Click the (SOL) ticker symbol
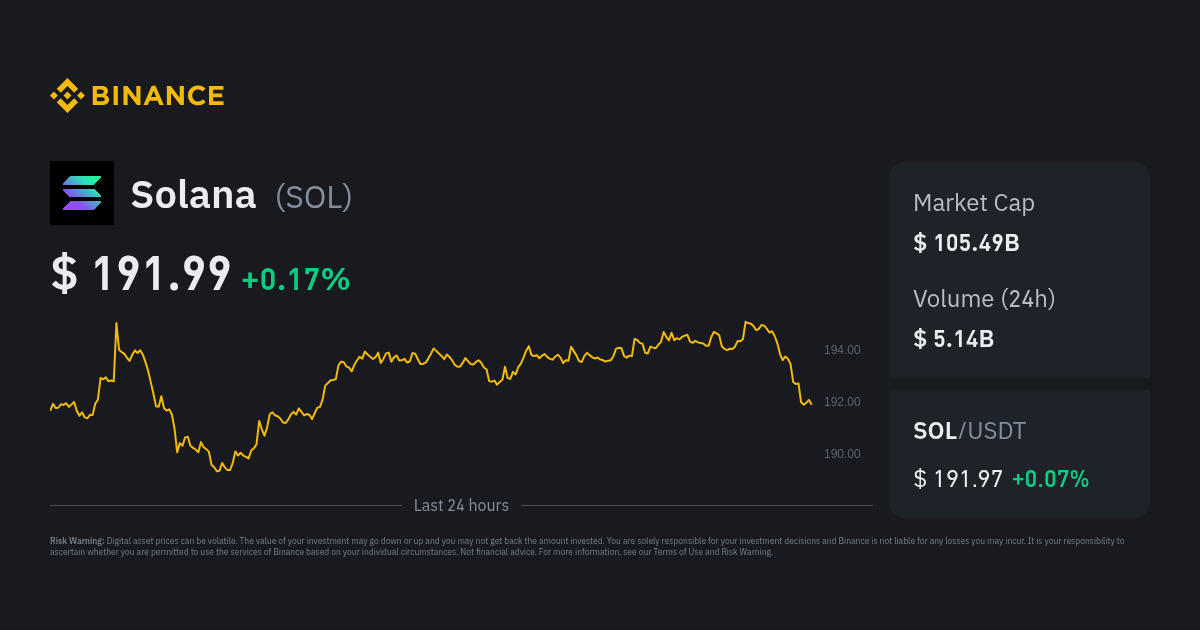Screen dimensions: 1200x630 pos(314,197)
